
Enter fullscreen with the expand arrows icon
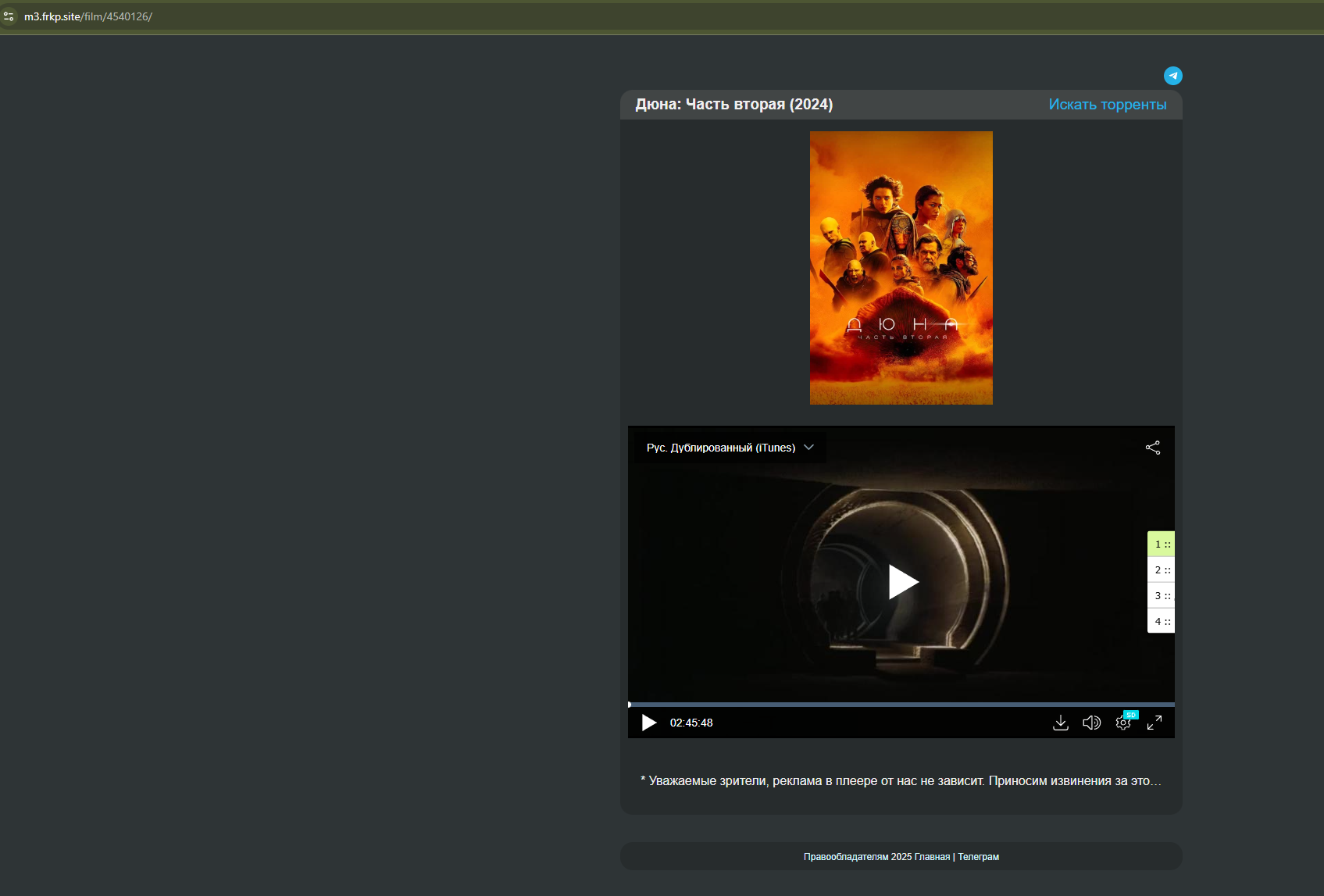click(1154, 723)
